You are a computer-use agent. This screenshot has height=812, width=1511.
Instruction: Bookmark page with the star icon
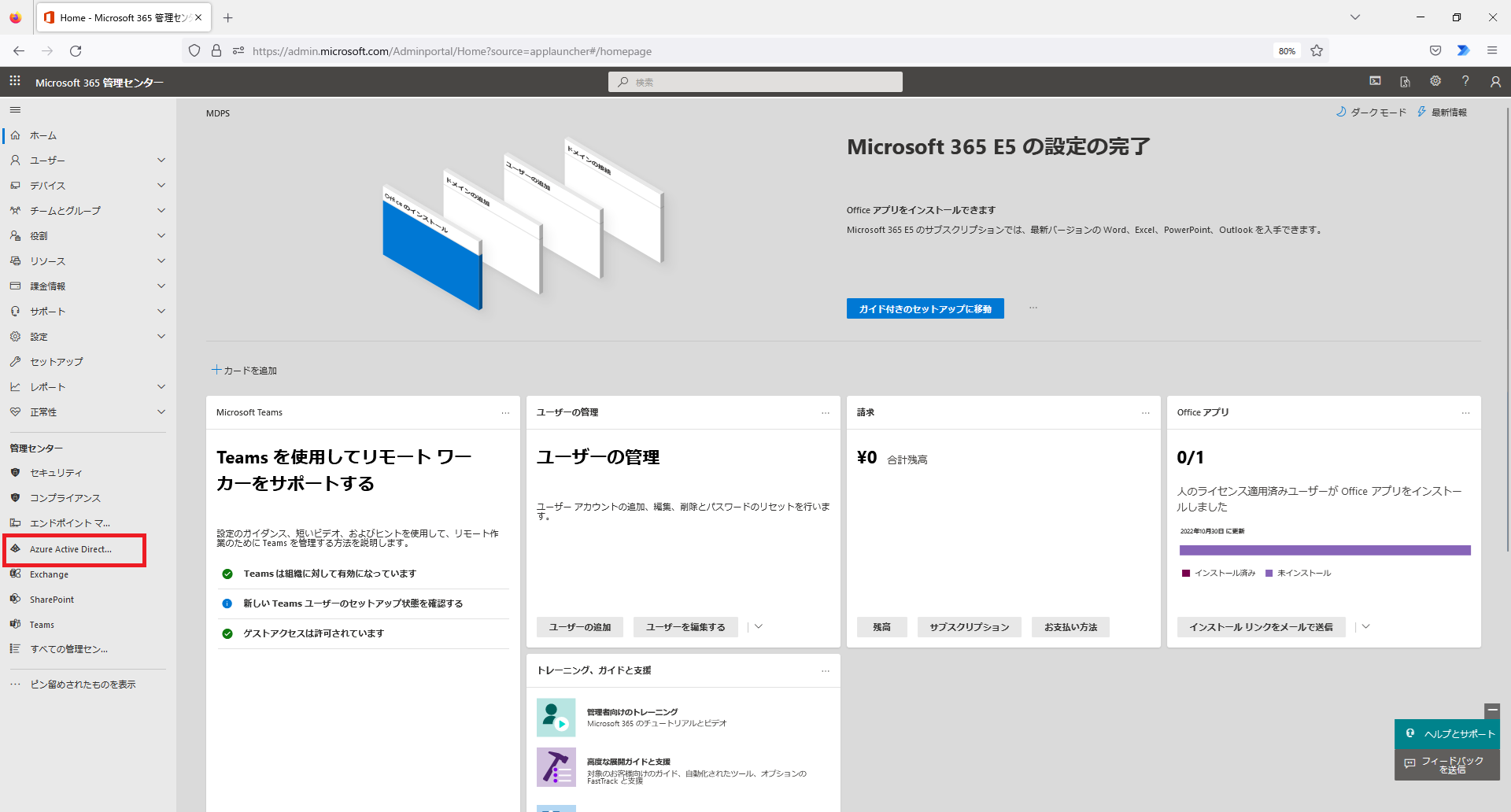[1317, 51]
